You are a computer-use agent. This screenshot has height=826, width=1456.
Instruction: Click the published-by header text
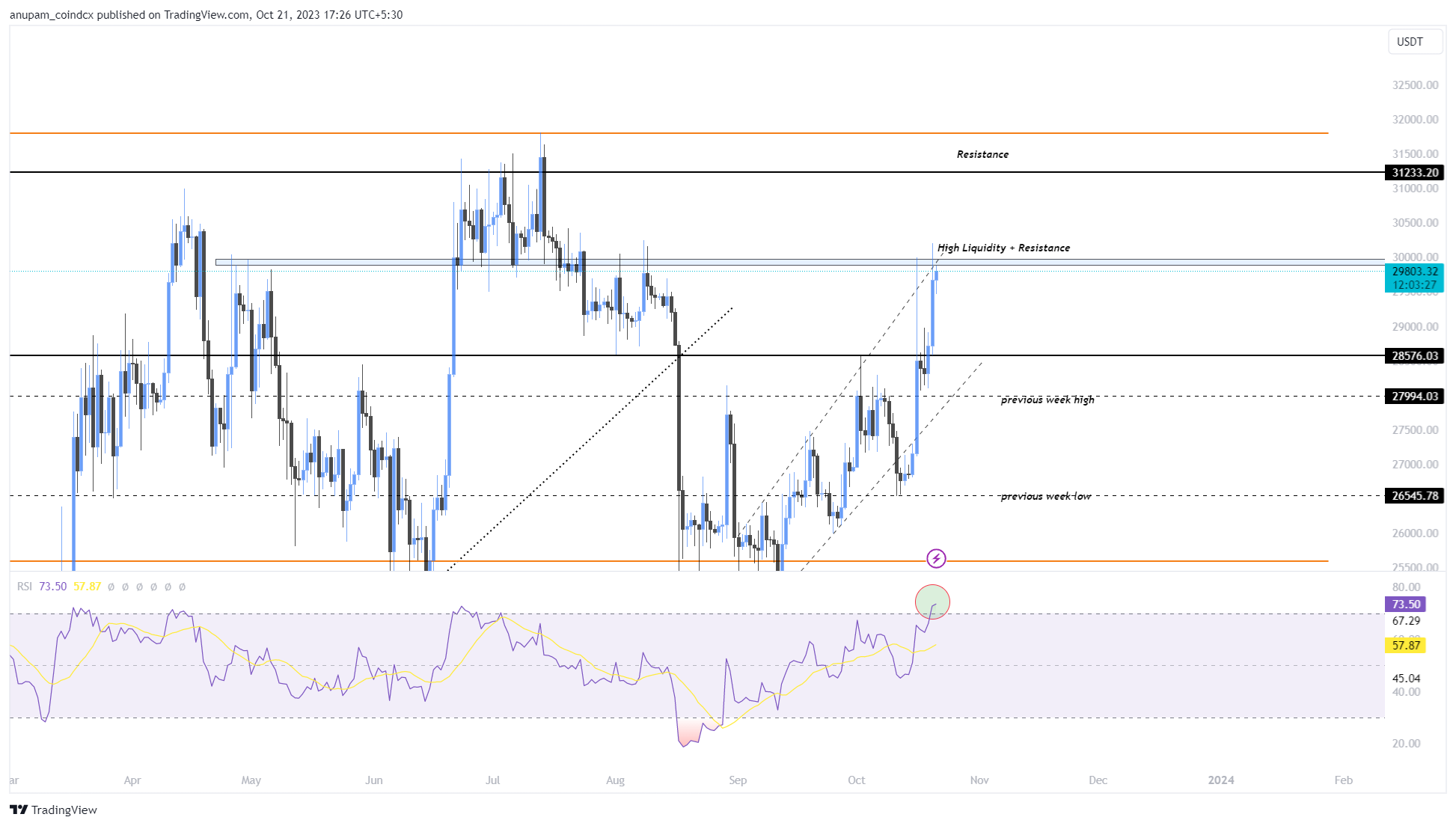click(206, 14)
